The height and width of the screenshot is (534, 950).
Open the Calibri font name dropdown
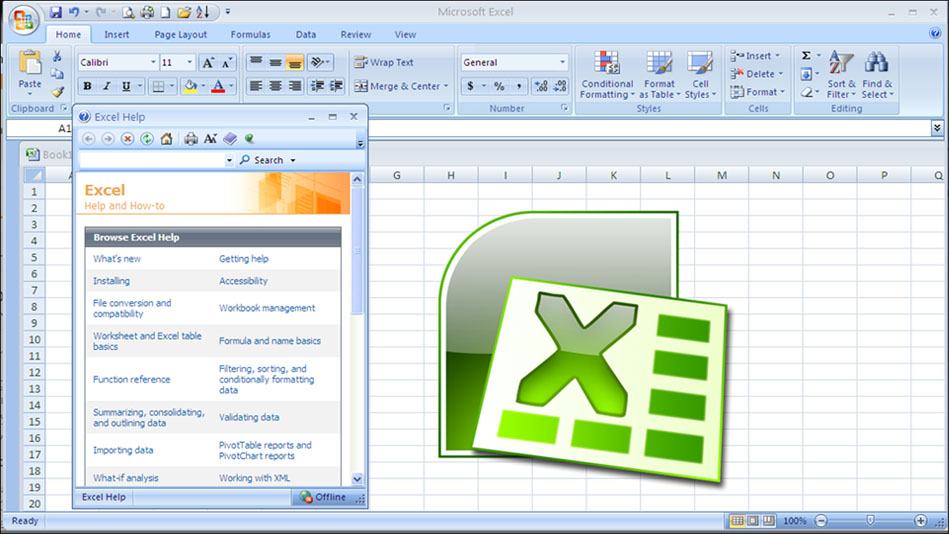[x=153, y=62]
